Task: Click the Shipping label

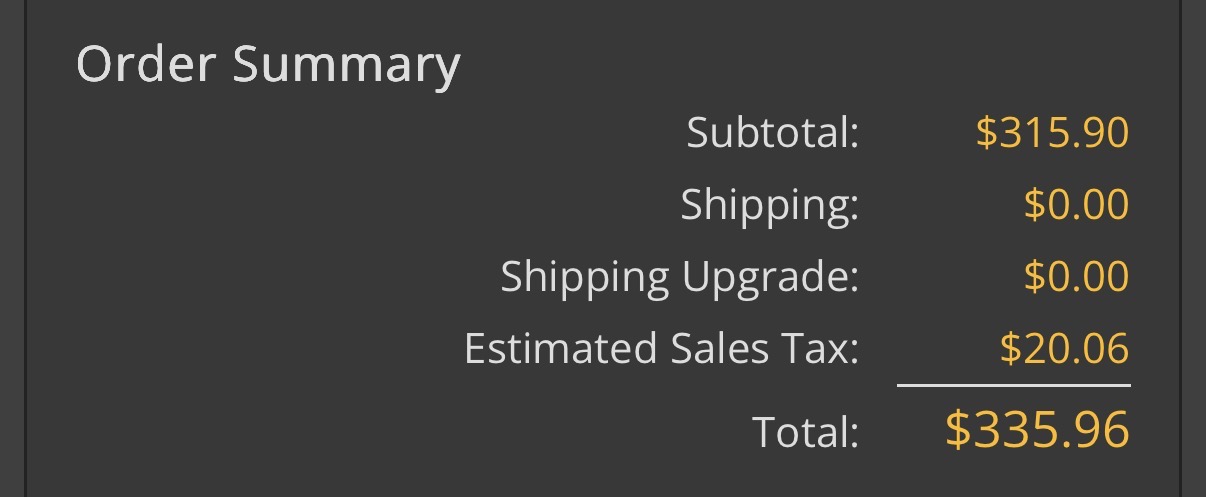Action: (x=769, y=205)
